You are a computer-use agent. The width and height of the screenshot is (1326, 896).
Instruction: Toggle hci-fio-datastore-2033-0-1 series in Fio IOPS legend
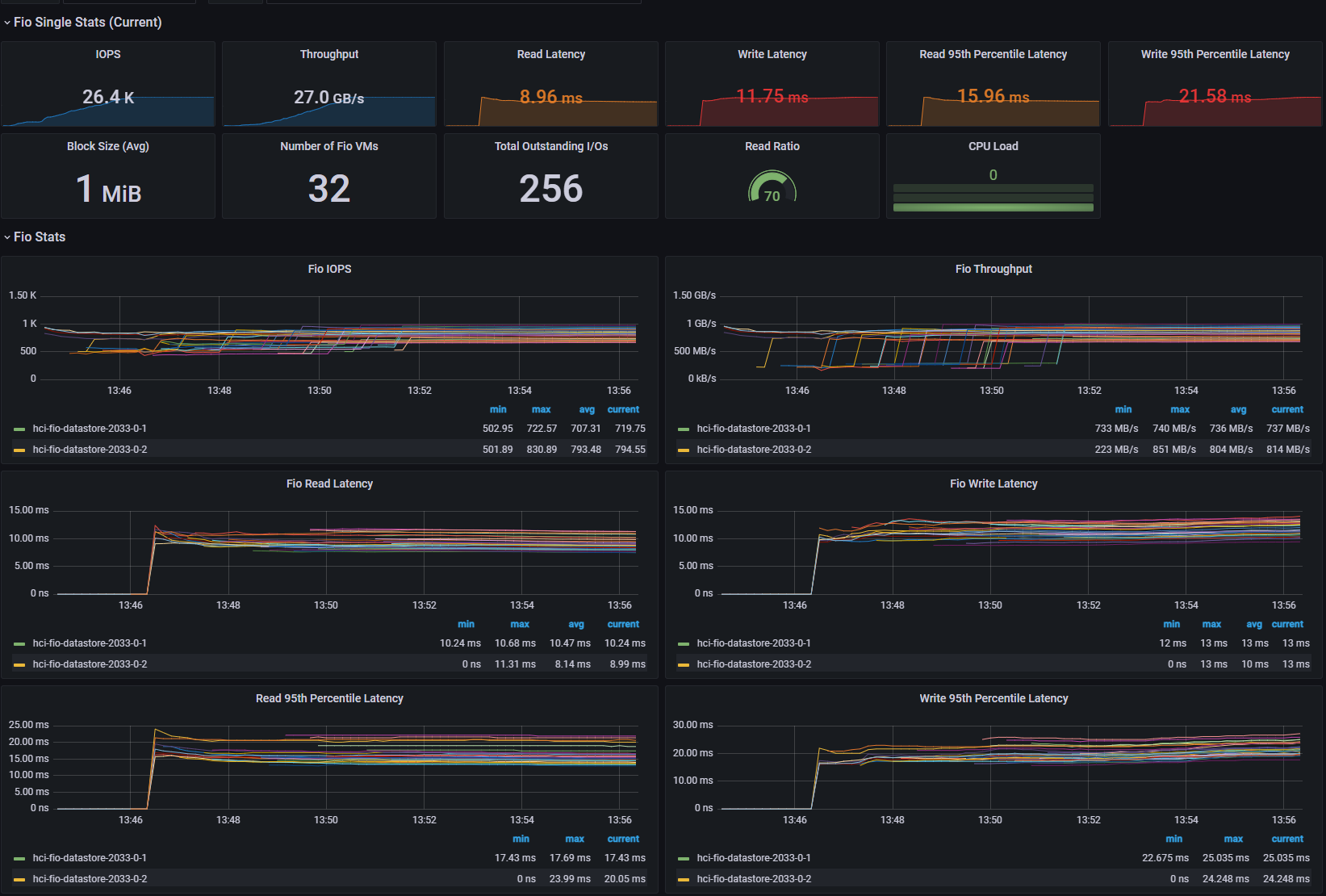(x=90, y=429)
